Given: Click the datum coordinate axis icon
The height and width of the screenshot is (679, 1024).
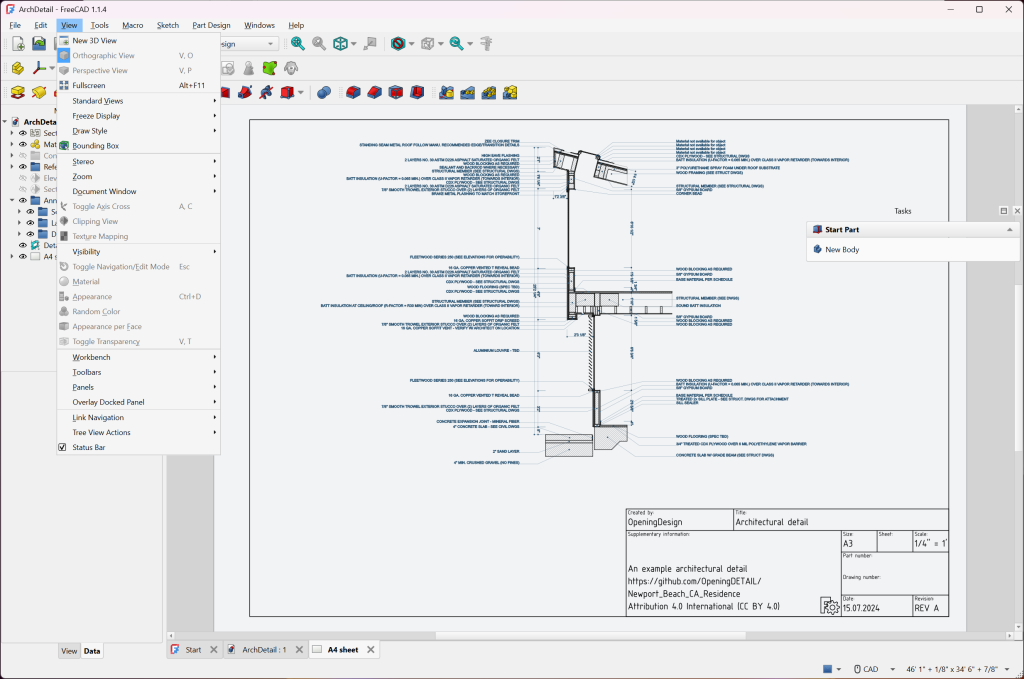Looking at the screenshot, I should pos(39,68).
